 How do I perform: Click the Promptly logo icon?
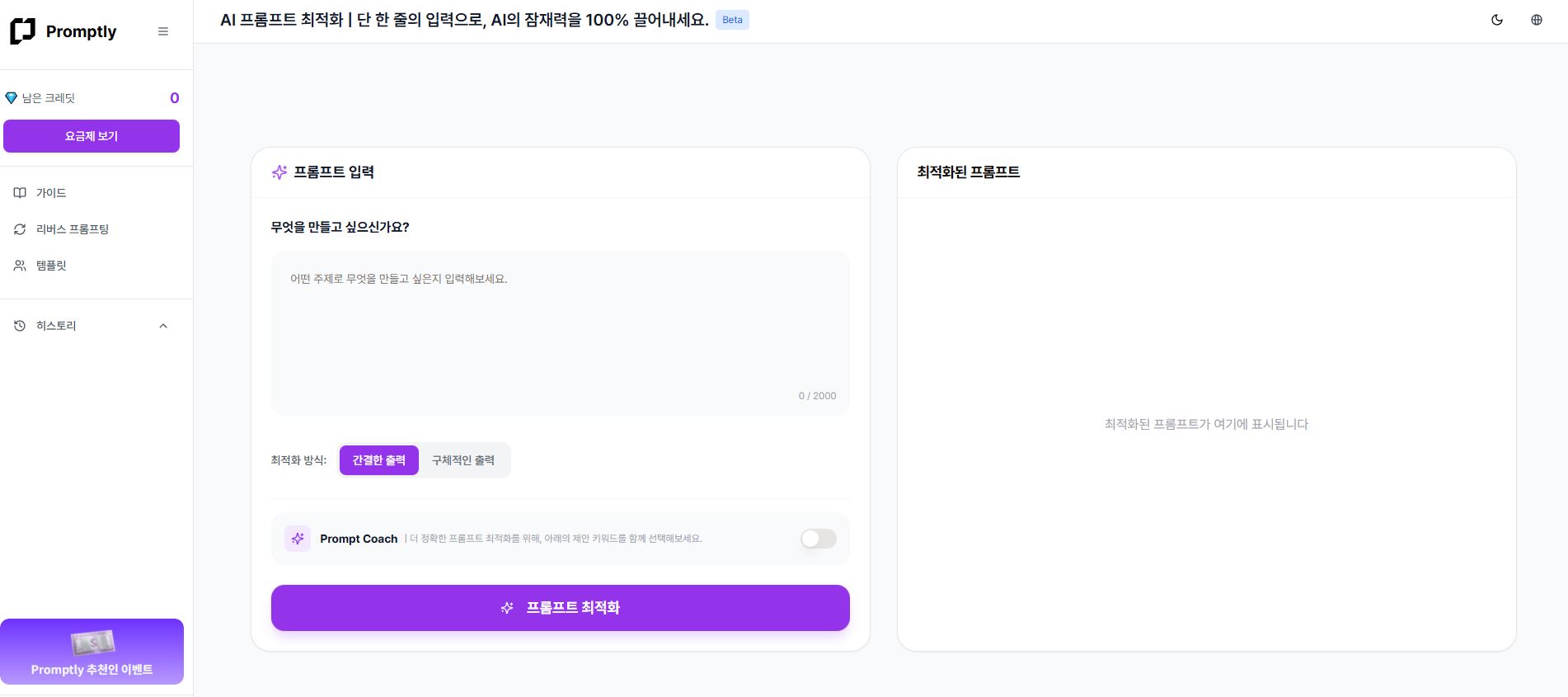[22, 31]
